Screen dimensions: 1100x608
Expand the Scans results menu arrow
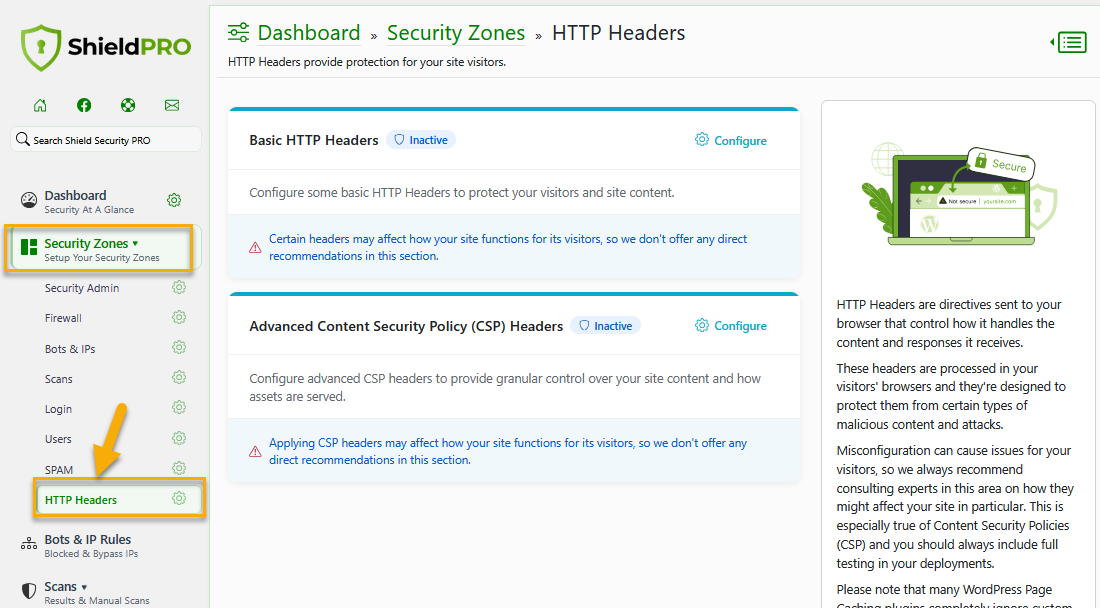(84, 587)
